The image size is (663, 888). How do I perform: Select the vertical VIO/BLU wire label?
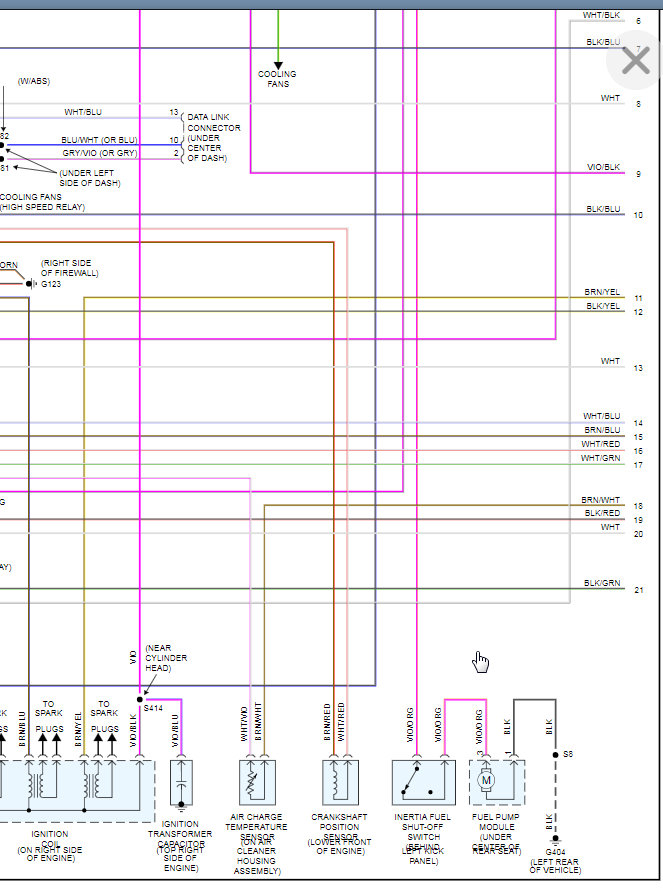(175, 730)
